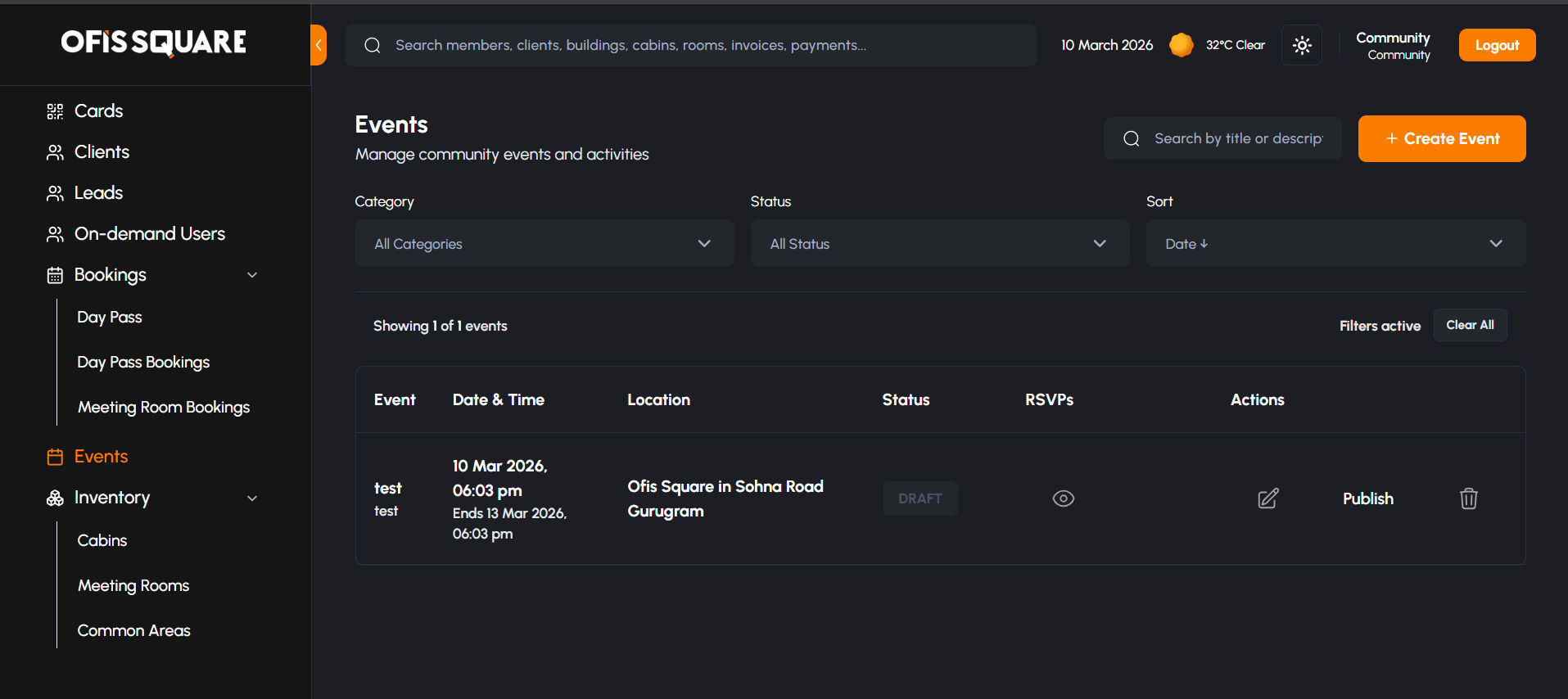
Task: Open the All Status dropdown
Action: [939, 244]
